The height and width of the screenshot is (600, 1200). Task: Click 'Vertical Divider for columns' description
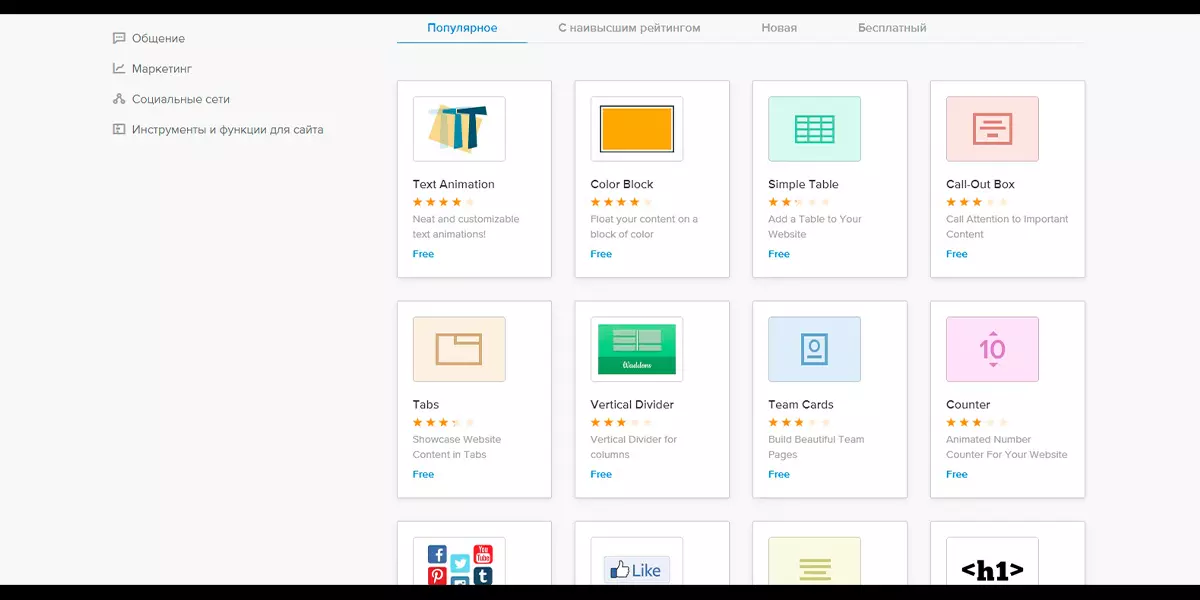pyautogui.click(x=634, y=447)
